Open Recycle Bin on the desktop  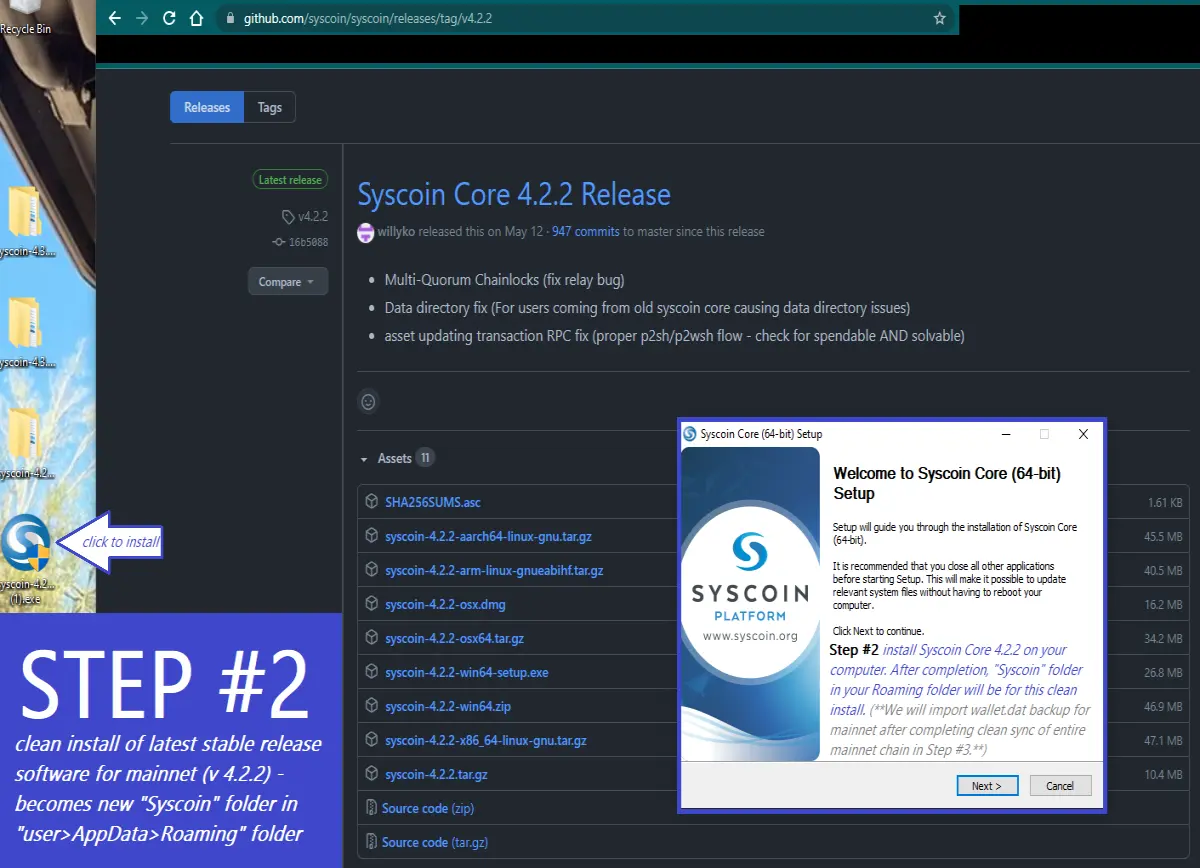(x=24, y=18)
